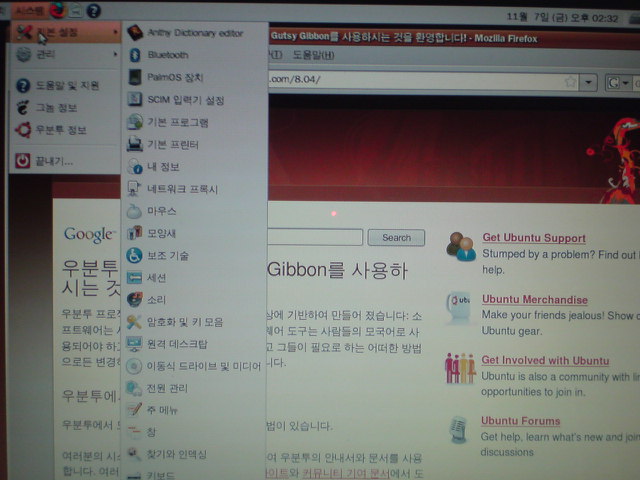
Task: Open the Bluetooth icon in preferences menu
Action: click(x=135, y=55)
